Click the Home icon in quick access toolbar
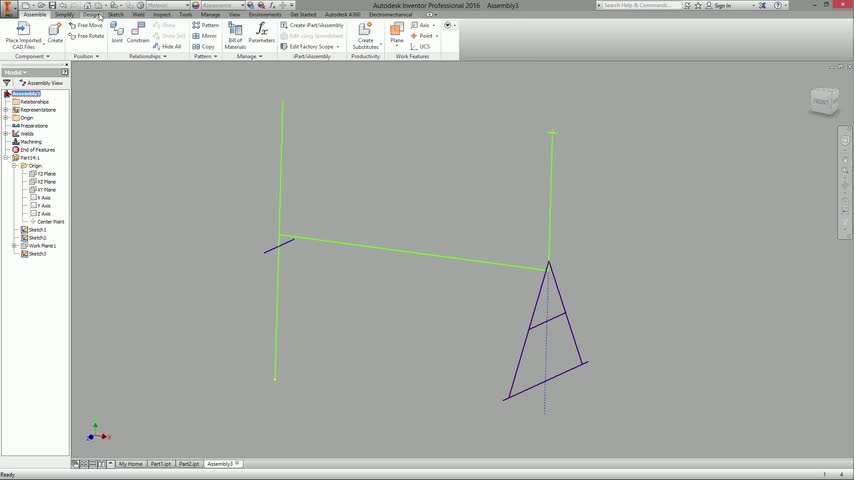The height and width of the screenshot is (480, 854). coord(87,5)
